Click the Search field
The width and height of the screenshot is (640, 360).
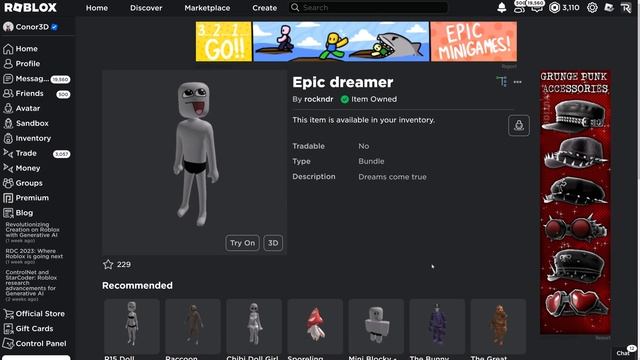368,7
